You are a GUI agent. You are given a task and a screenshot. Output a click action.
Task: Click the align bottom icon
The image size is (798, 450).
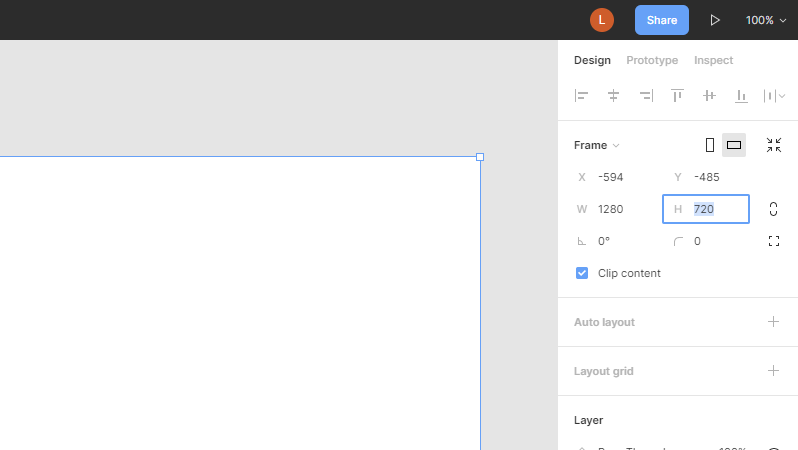tap(742, 96)
